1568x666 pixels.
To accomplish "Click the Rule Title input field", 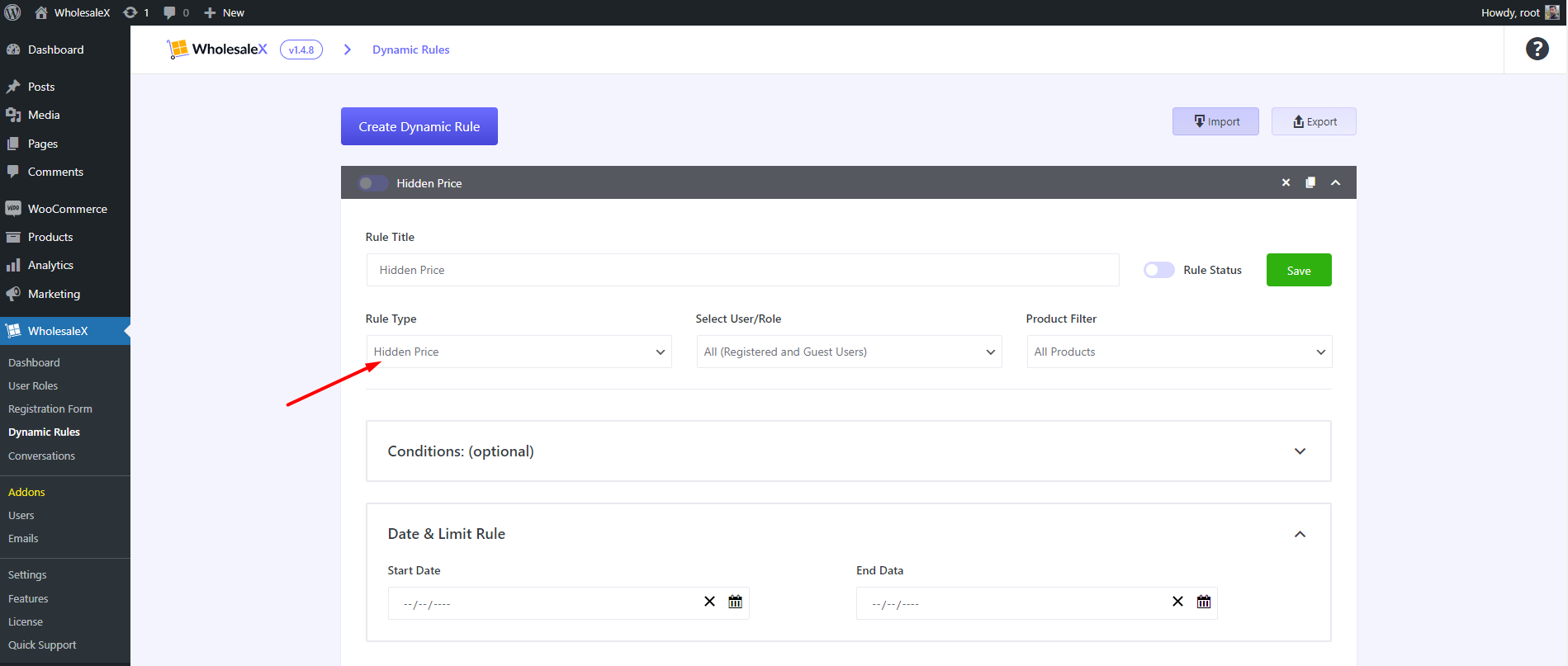I will coord(743,270).
